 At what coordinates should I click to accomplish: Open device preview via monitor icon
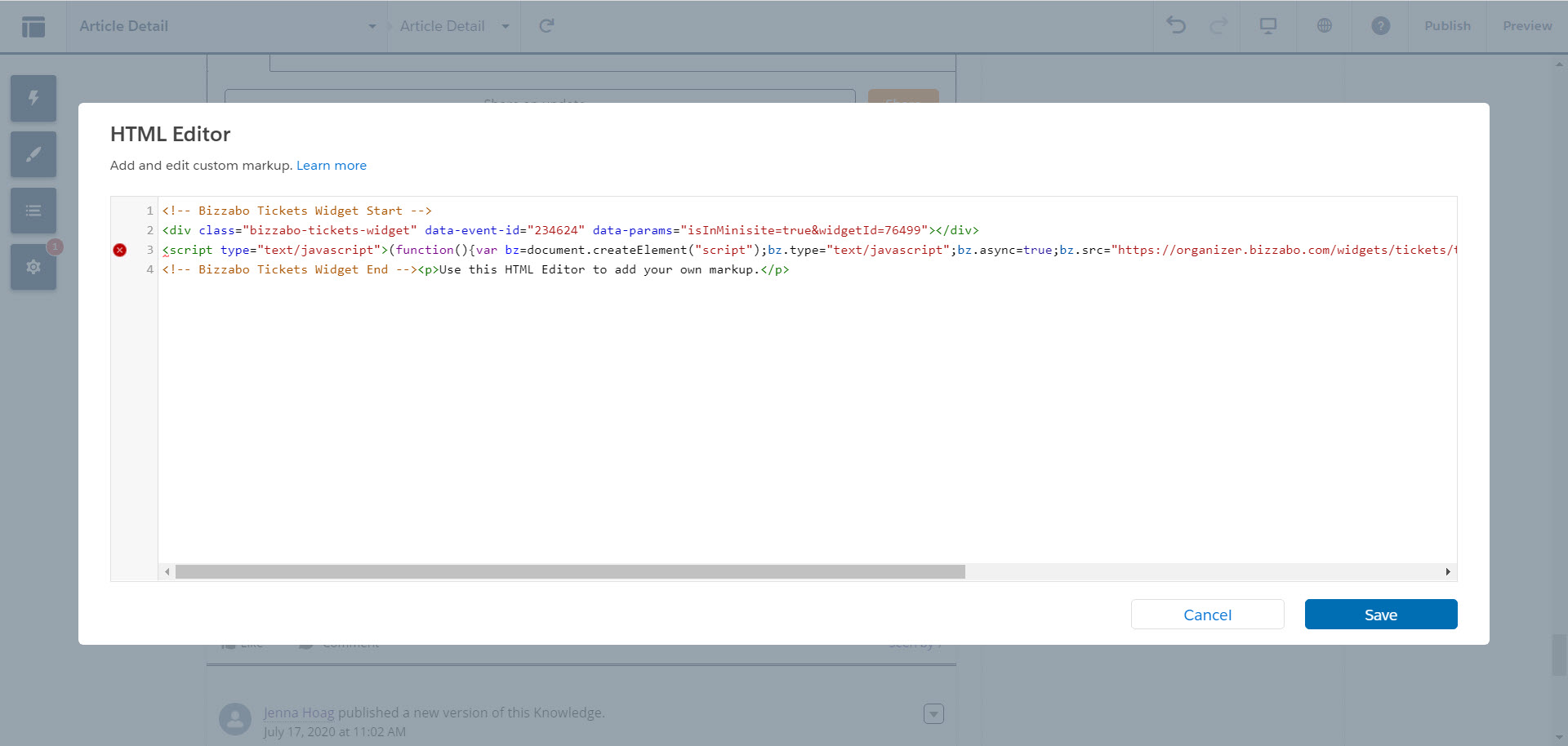[x=1267, y=25]
